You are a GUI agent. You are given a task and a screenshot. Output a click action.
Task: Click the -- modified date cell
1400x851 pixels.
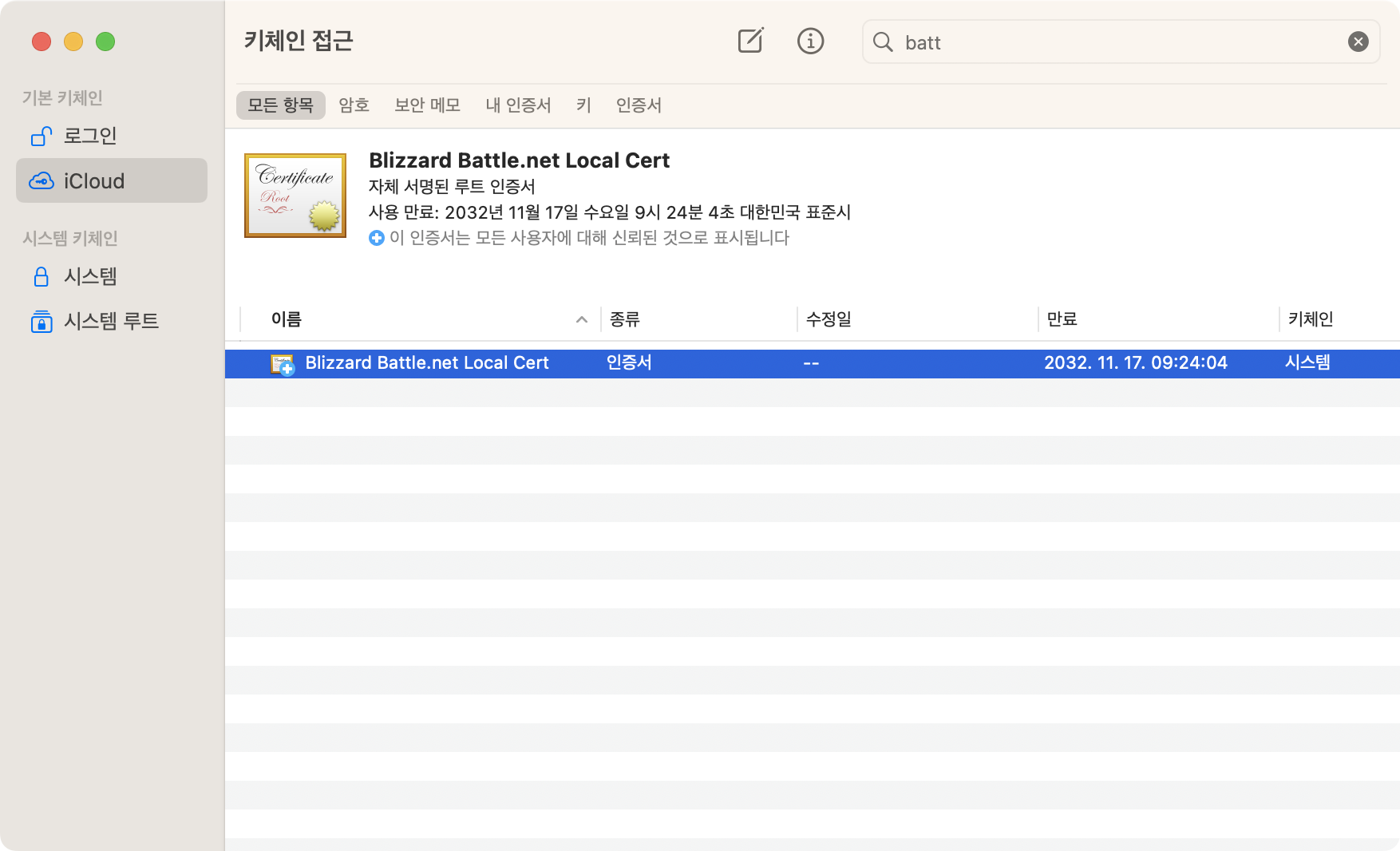click(811, 363)
